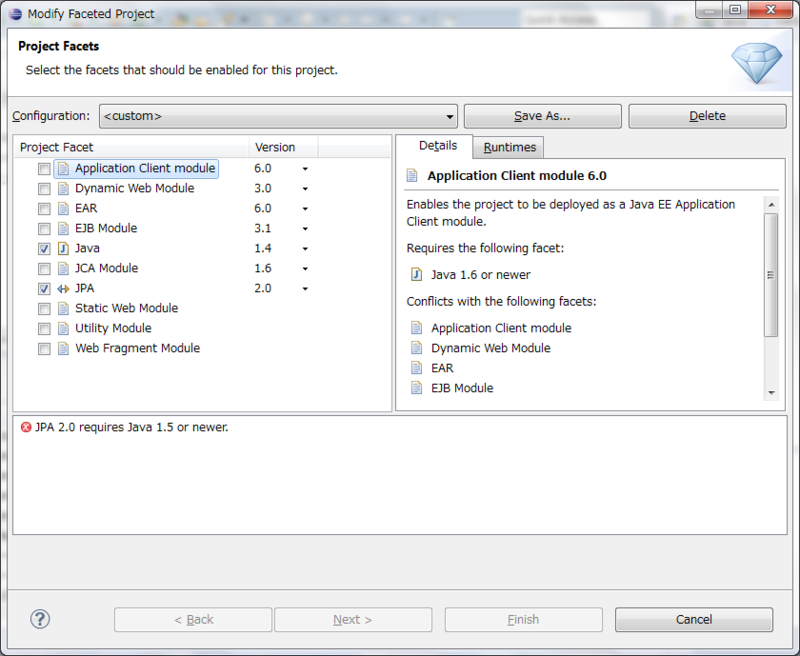800x656 pixels.
Task: Click the Java 1.6 or newer icon in Details
Action: coord(416,274)
